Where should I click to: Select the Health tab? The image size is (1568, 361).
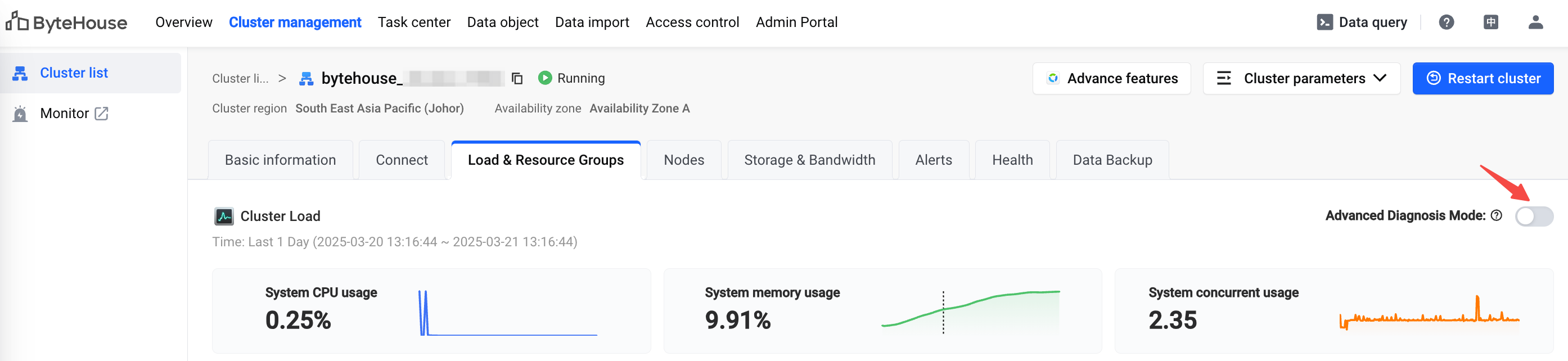tap(1012, 160)
